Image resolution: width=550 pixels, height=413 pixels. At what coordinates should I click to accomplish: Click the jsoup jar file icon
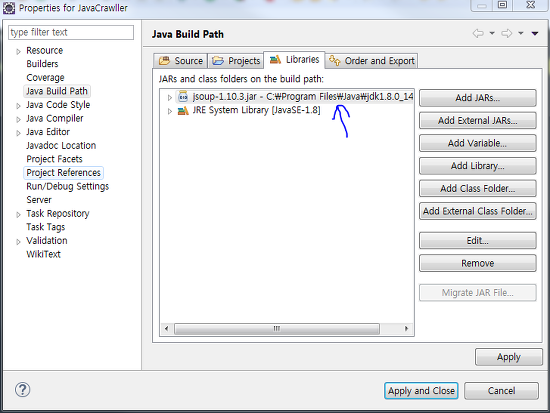pos(183,96)
